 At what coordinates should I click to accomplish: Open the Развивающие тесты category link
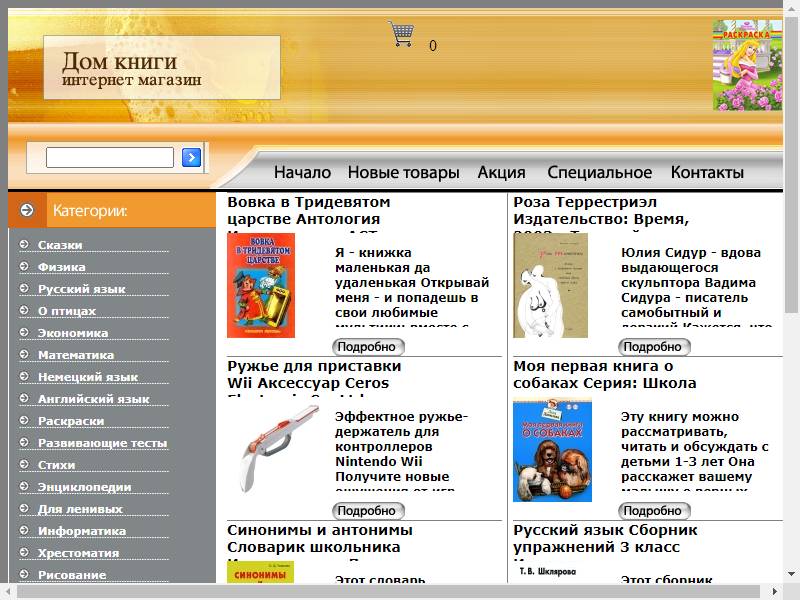(x=103, y=442)
